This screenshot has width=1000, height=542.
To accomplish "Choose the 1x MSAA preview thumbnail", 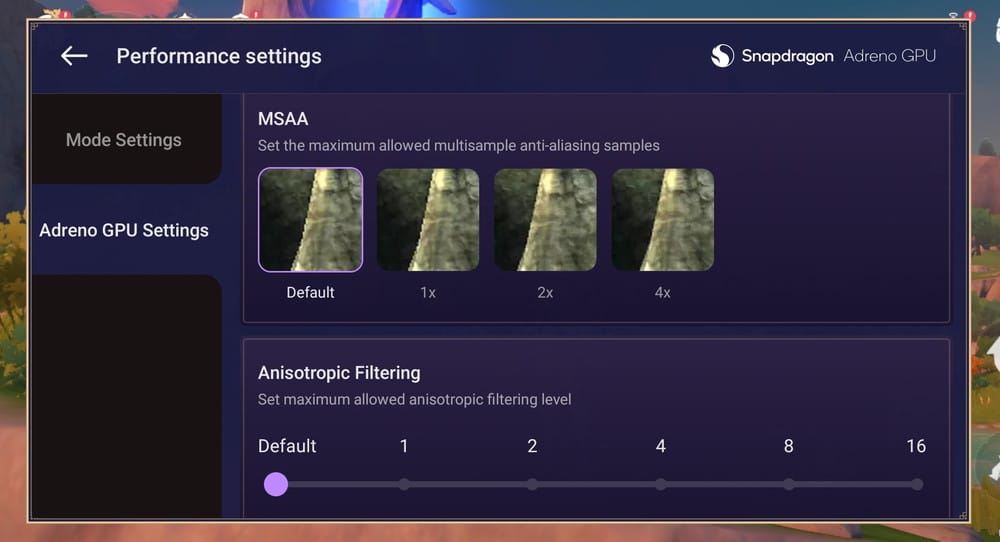I will (x=428, y=220).
